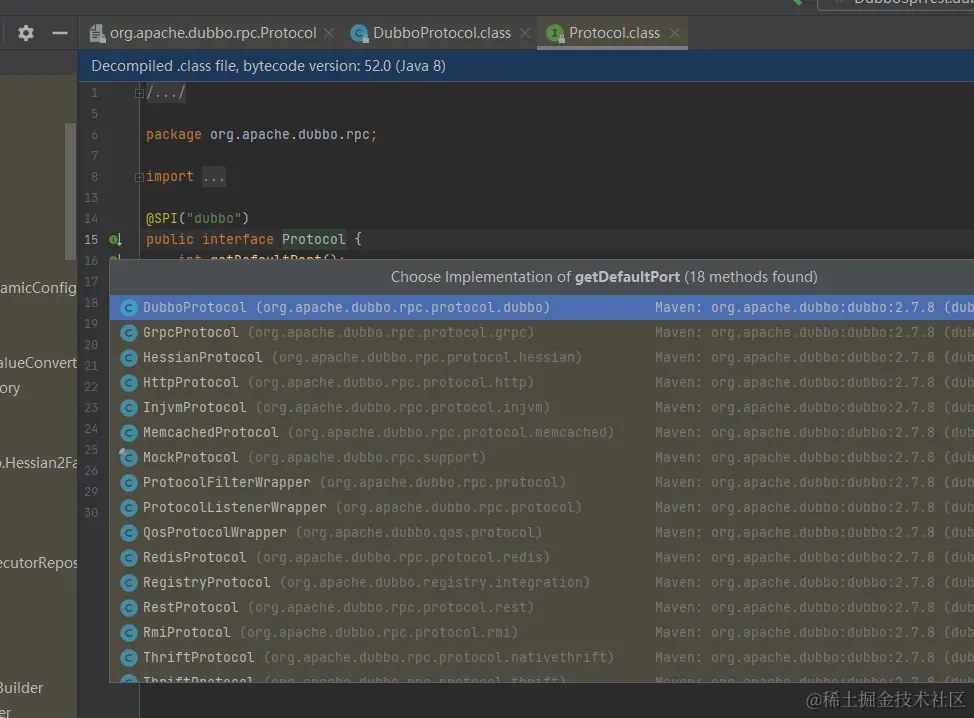
Task: Click class icon beside QosProtocolWrapper
Action: click(129, 532)
